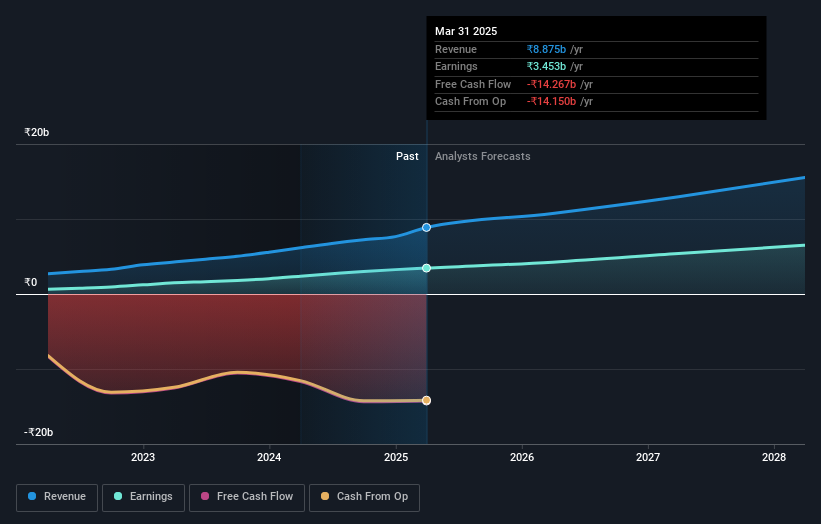Click the Mar 31 2025 tooltip date
This screenshot has height=524, width=821.
pyautogui.click(x=466, y=31)
